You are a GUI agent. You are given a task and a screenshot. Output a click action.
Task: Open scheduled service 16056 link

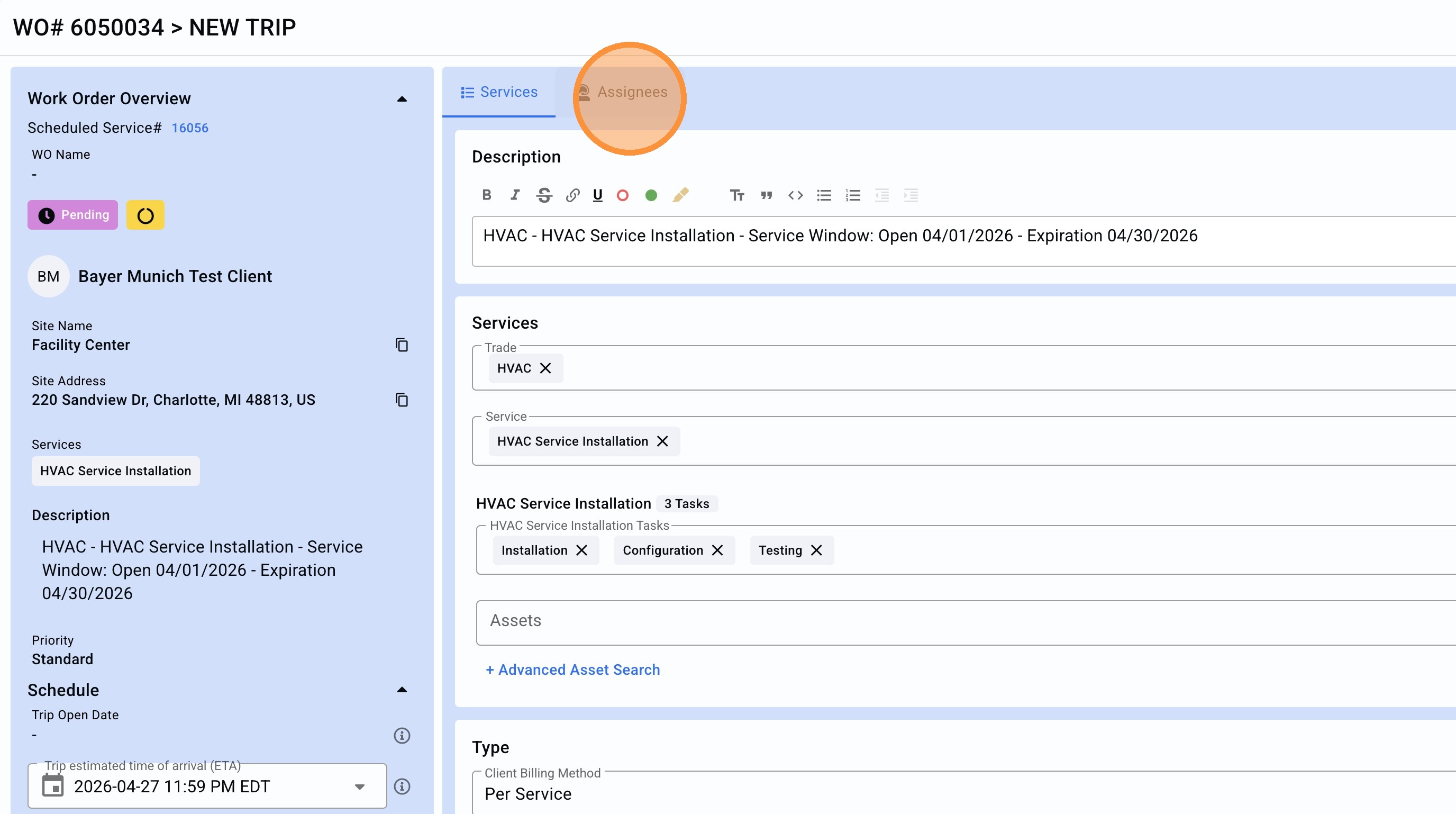[x=190, y=128]
